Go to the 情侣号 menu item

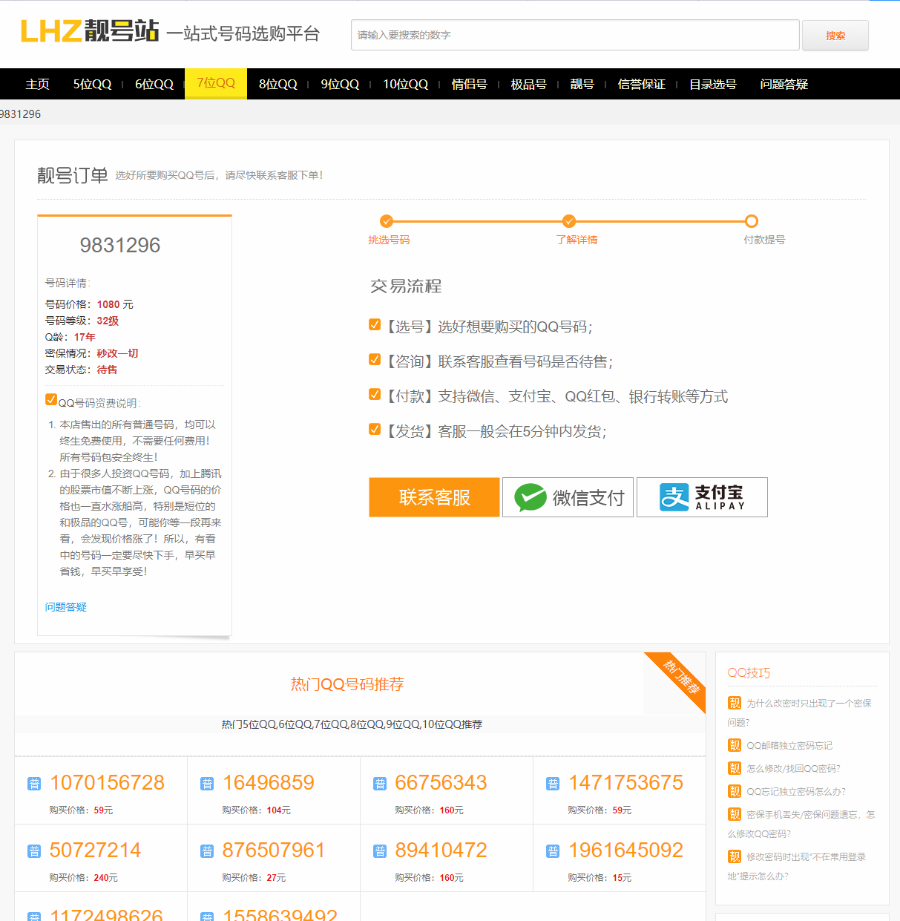(x=469, y=84)
